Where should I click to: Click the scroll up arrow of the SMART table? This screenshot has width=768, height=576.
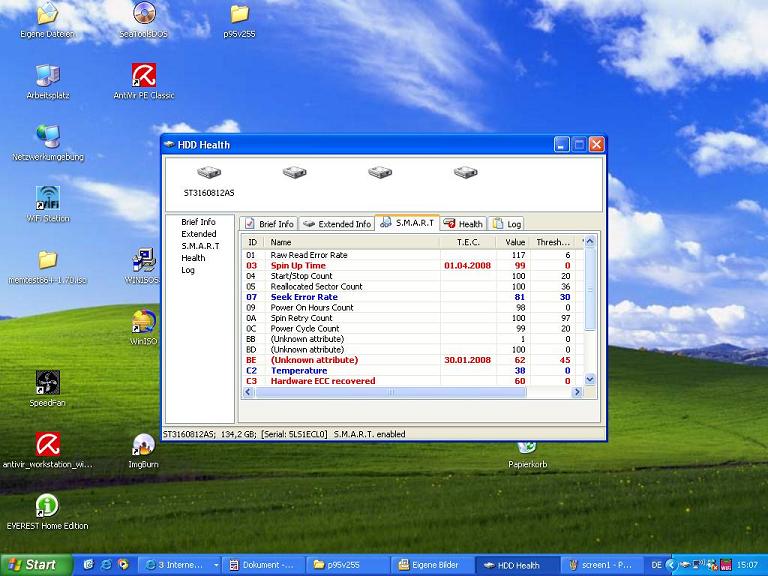pyautogui.click(x=590, y=241)
